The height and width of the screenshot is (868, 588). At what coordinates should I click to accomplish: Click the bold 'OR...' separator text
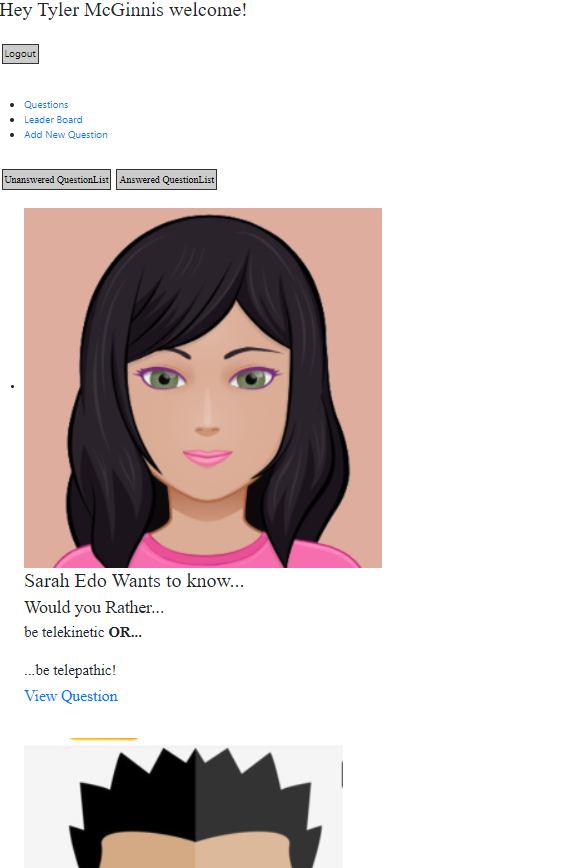pos(125,632)
